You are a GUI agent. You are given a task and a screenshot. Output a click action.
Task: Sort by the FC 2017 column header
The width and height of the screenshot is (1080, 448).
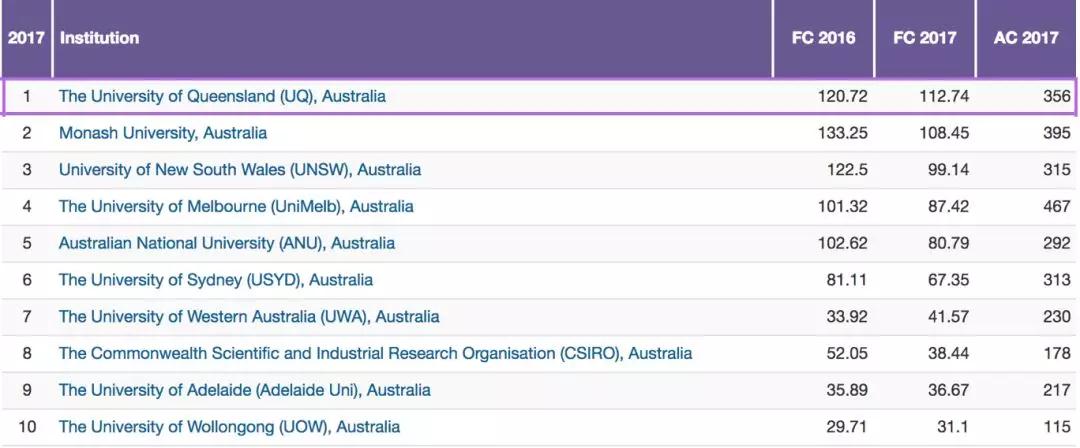924,38
